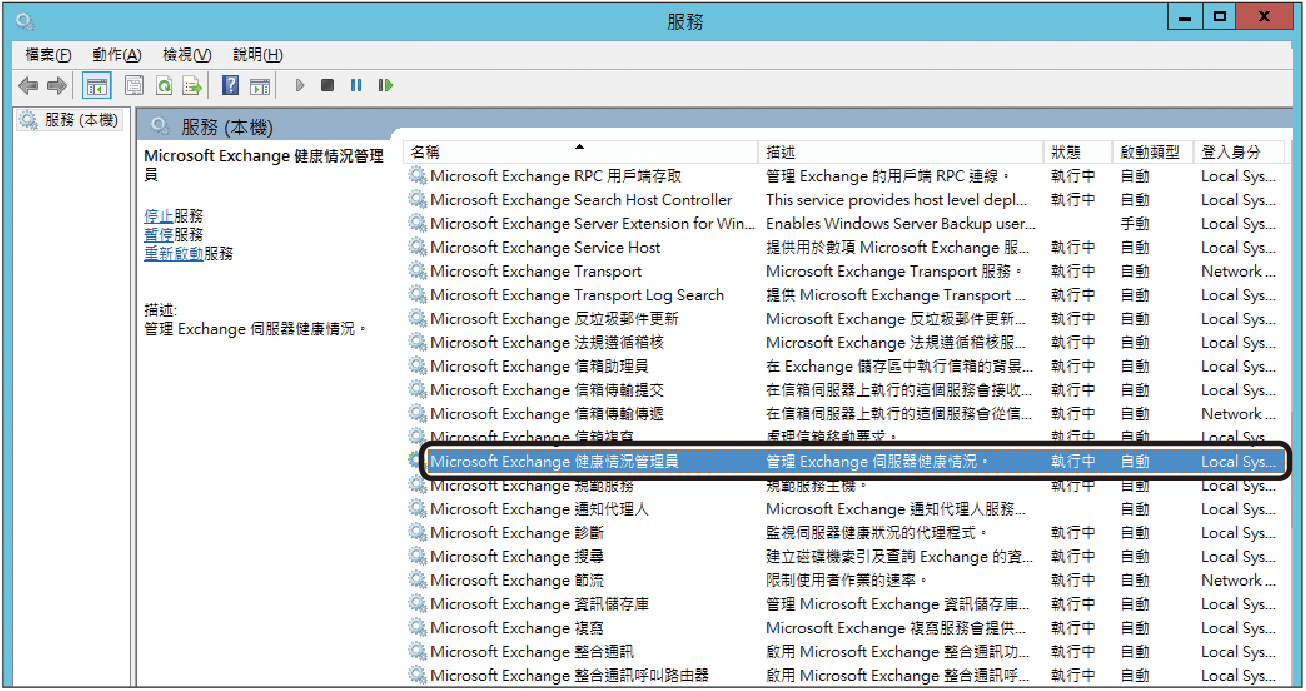Toggle the console tree pane toolbar icon

click(x=97, y=86)
